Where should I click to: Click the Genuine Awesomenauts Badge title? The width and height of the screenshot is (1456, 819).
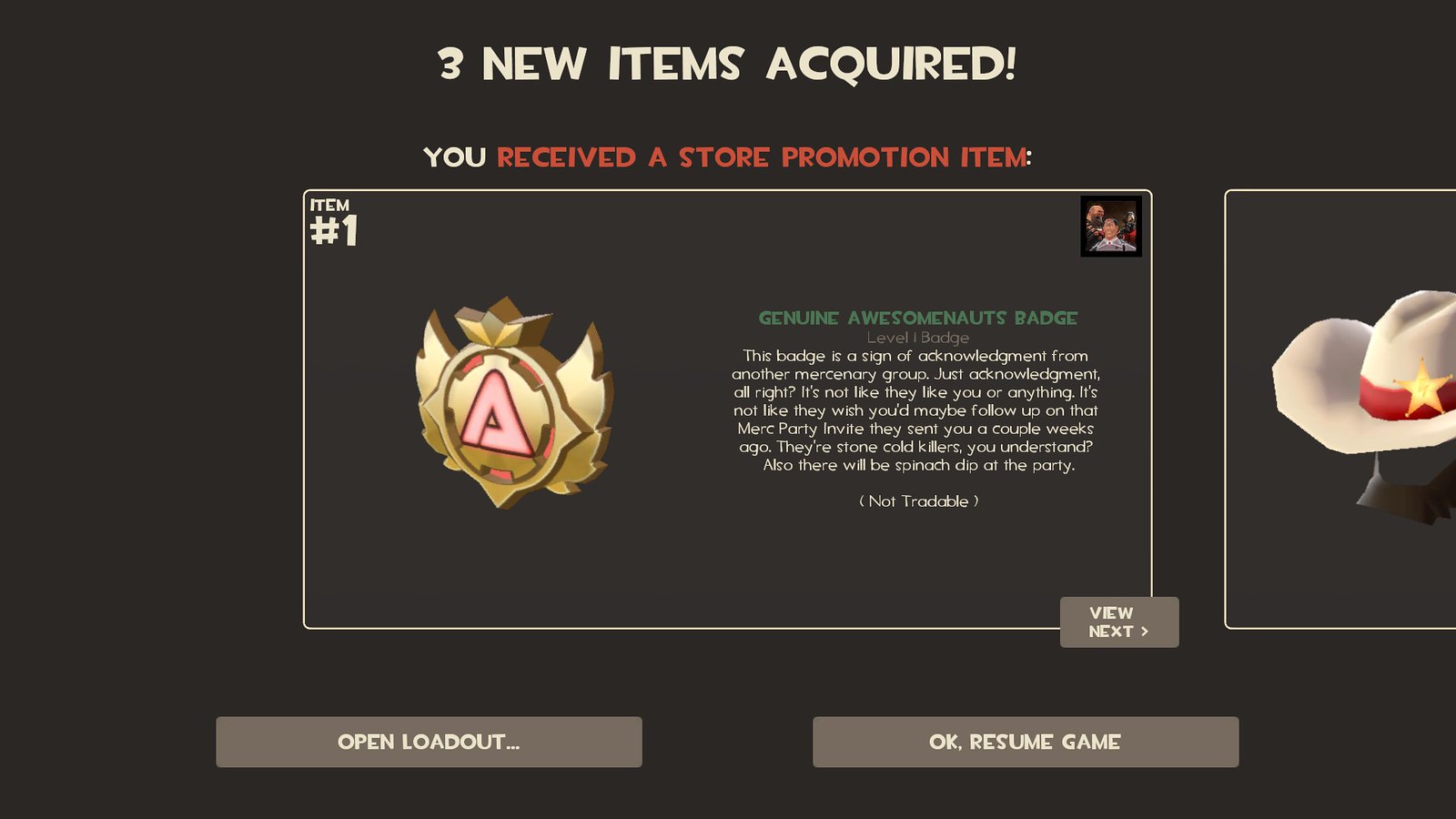coord(918,318)
